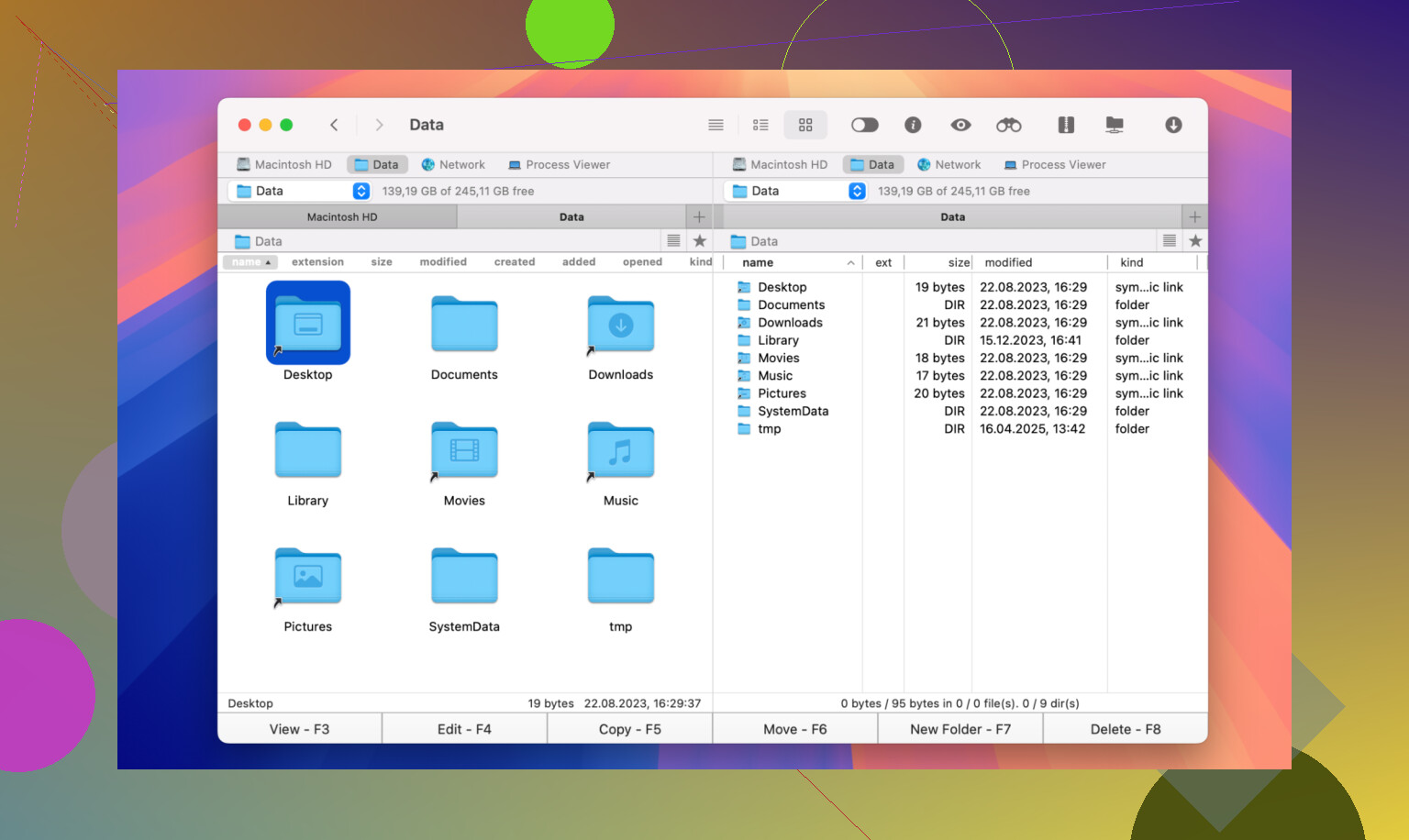Image resolution: width=1409 pixels, height=840 pixels.
Task: Click the binoculars search icon
Action: tap(1008, 125)
